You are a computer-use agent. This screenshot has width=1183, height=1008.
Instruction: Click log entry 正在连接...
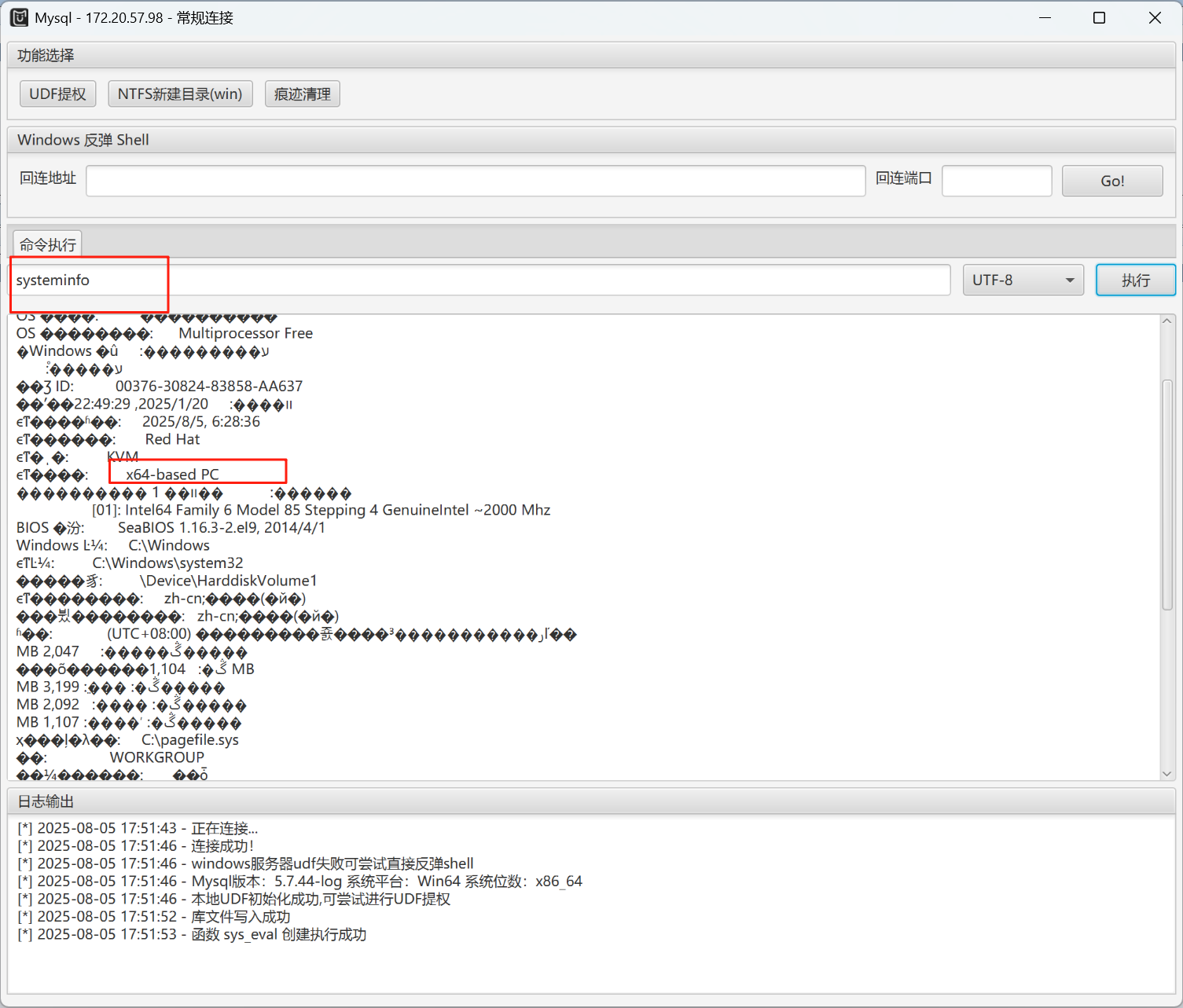click(138, 828)
